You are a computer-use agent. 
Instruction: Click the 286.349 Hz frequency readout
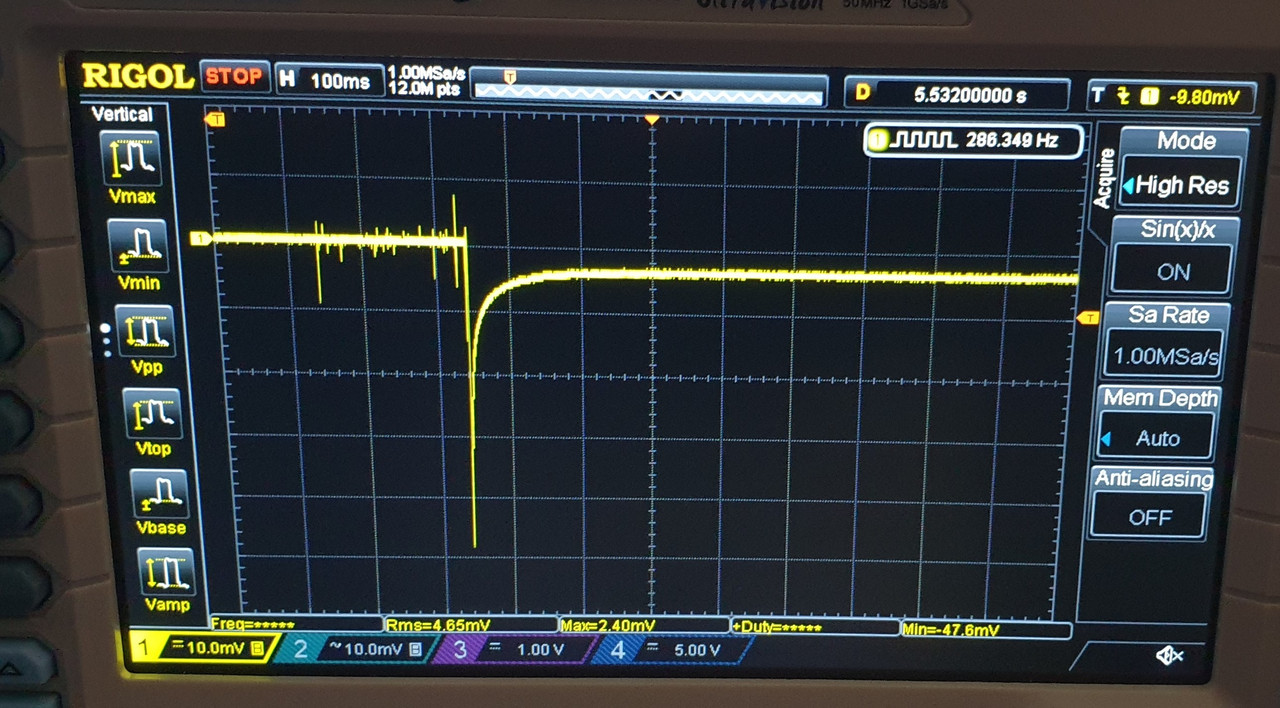1012,141
